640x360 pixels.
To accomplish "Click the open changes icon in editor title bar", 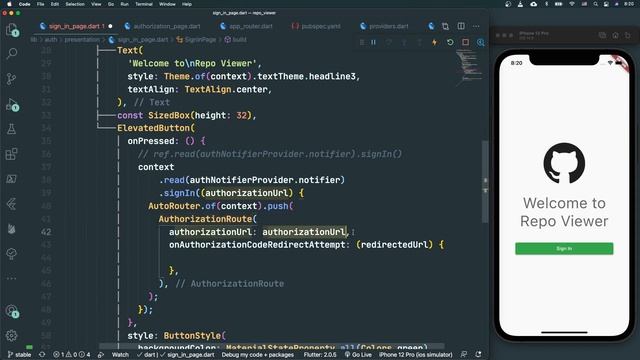I will coord(445,26).
